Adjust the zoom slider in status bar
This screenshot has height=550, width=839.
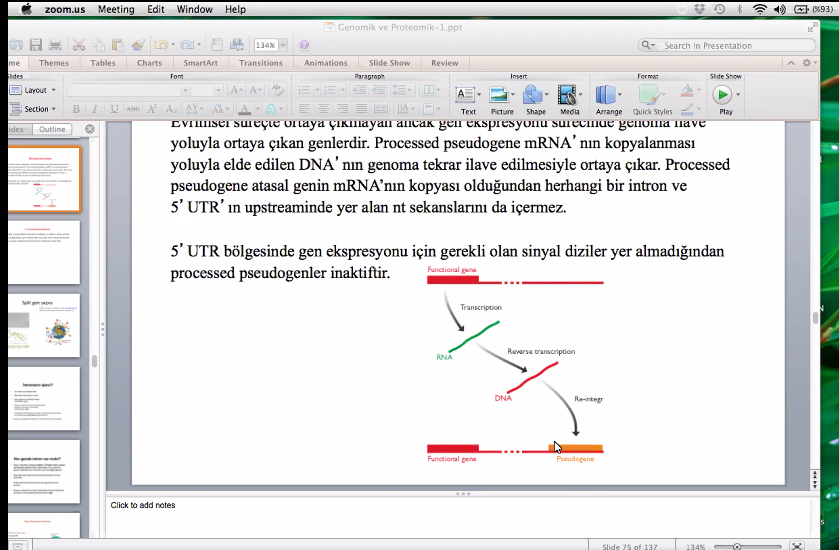click(x=737, y=546)
